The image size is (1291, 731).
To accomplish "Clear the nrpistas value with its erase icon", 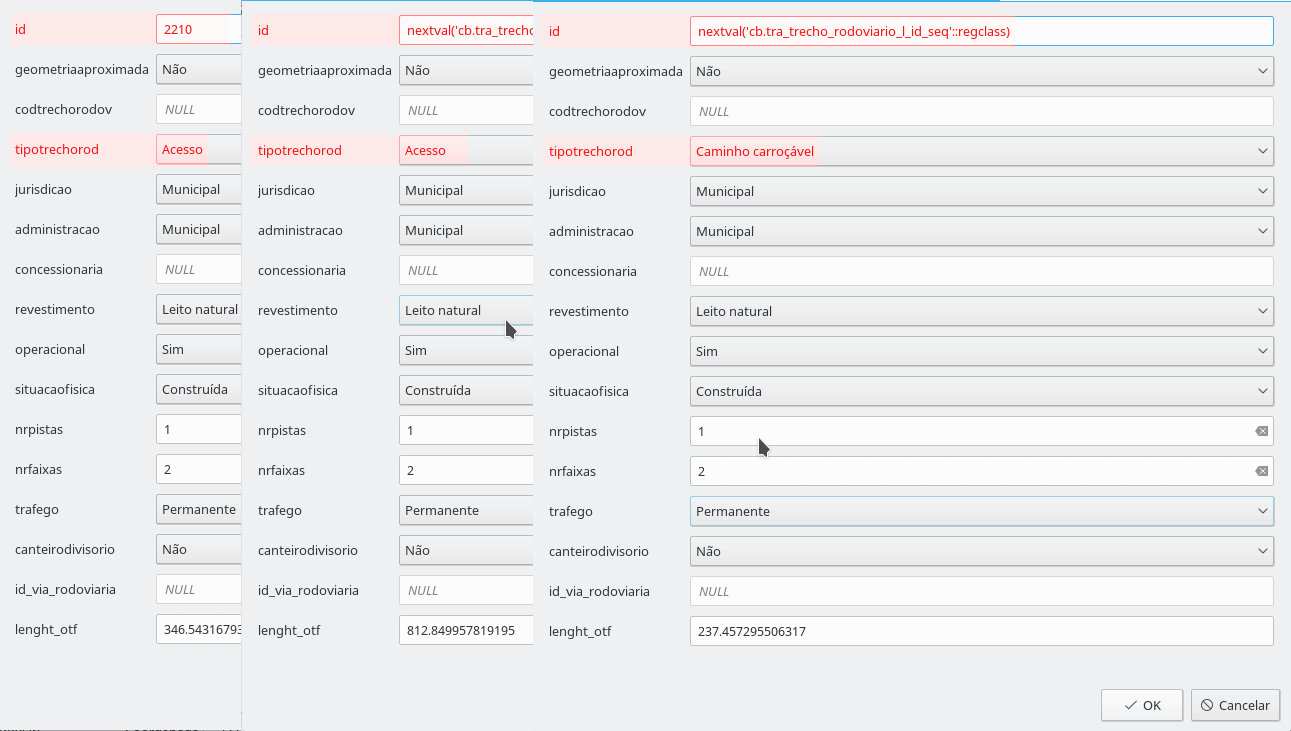I will [1261, 431].
